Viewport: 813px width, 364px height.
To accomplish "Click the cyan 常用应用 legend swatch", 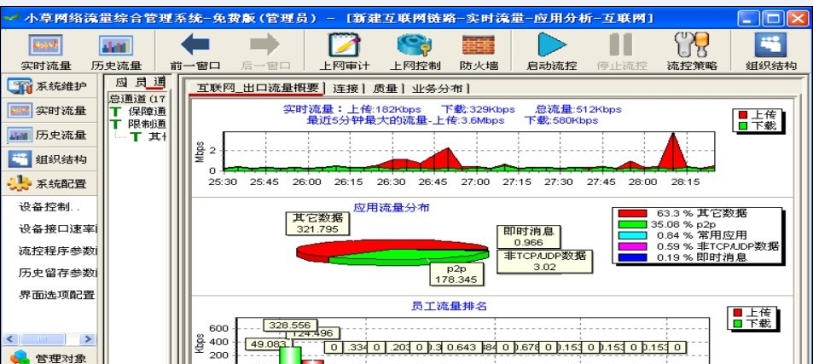I will pyautogui.click(x=632, y=235).
